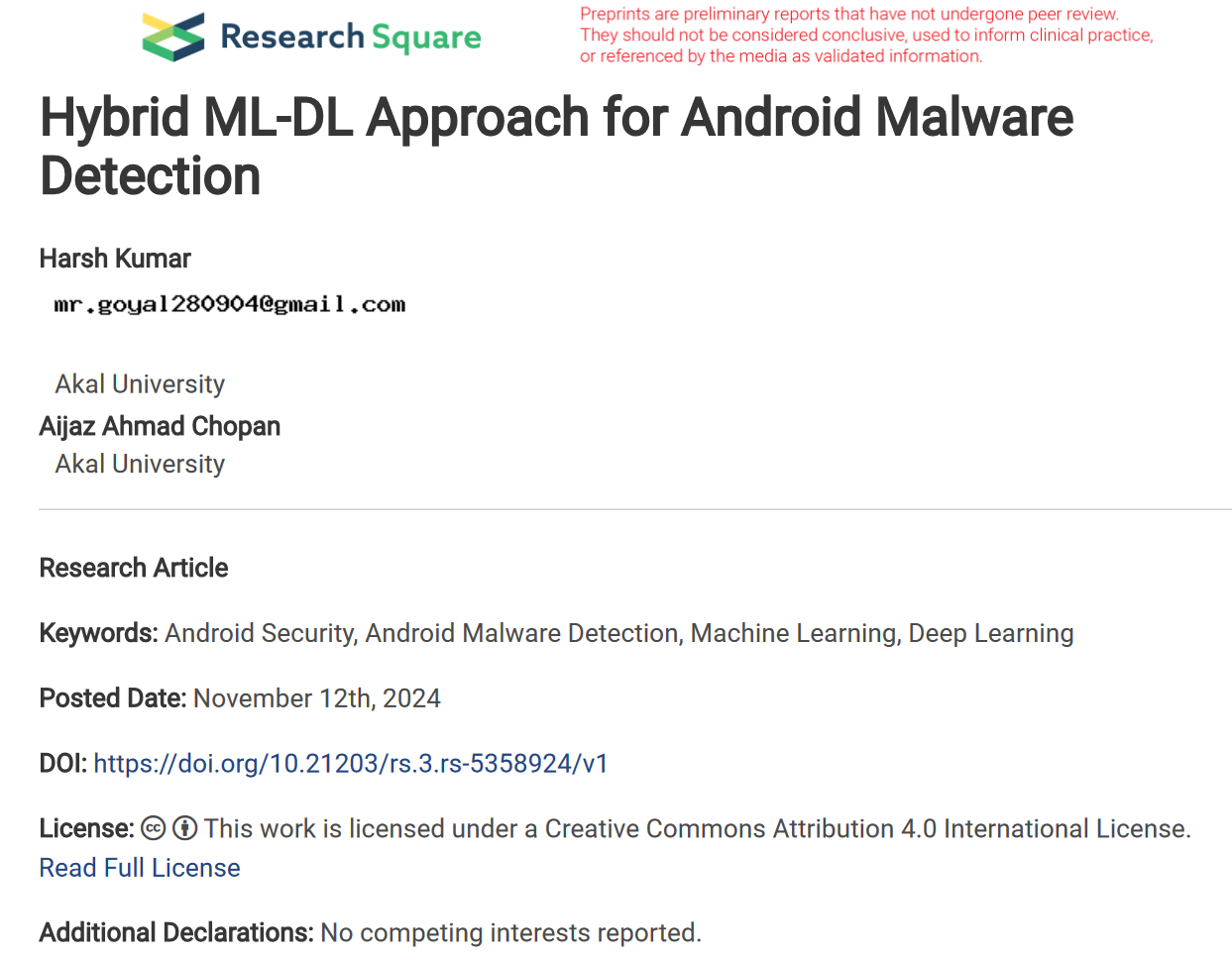Click the article title Hybrid ML-DL Approach
Screen dimensions: 1232x962
tap(556, 146)
